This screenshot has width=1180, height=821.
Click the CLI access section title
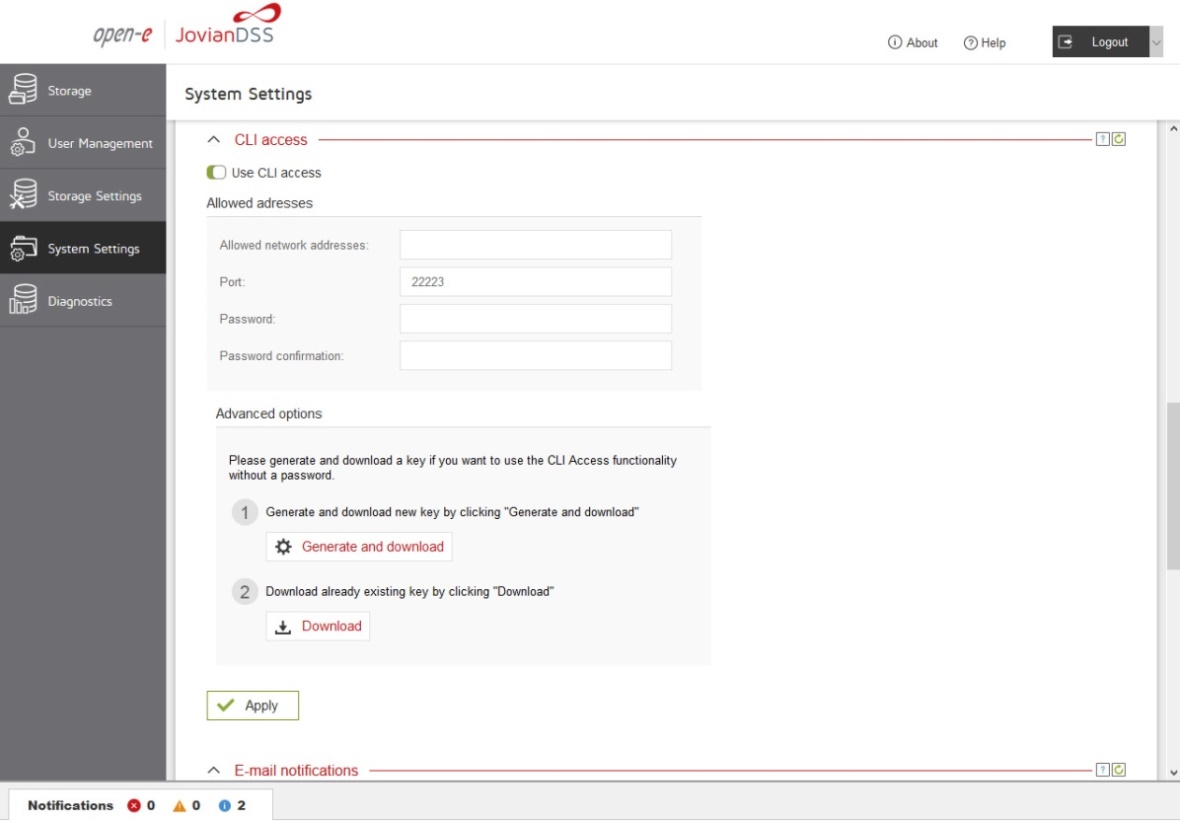(x=271, y=140)
